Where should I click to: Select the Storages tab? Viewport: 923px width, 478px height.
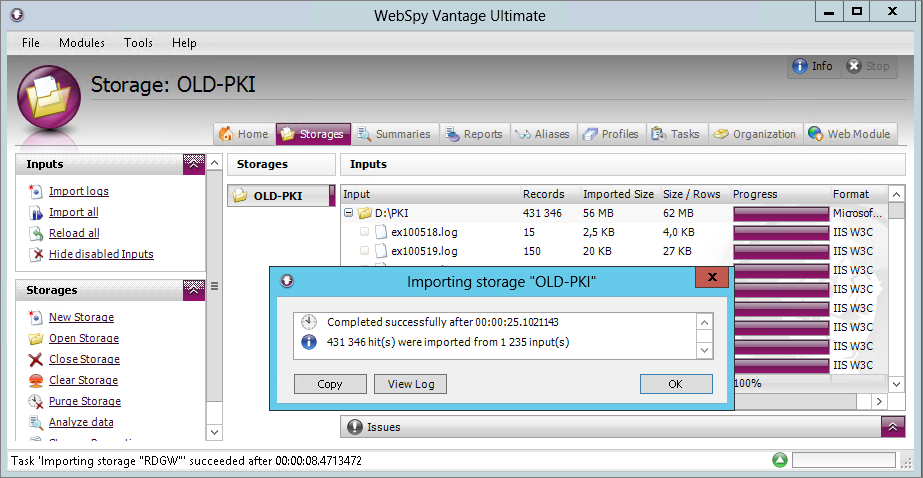tap(313, 134)
